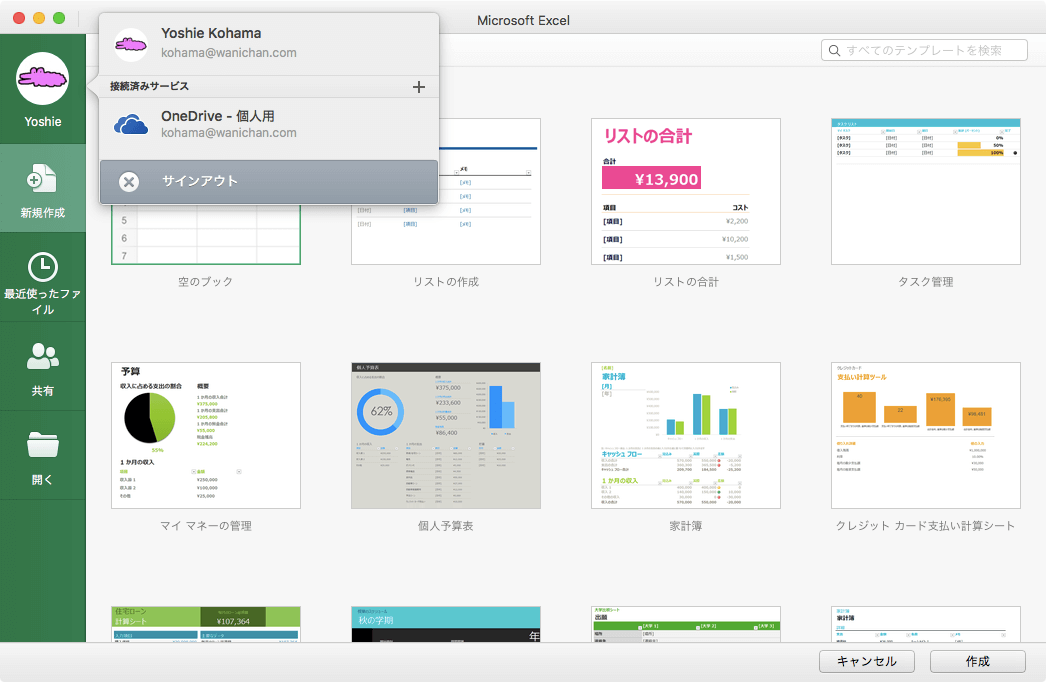Choose the リストの作成 template thumbnail
The width and height of the screenshot is (1046, 682).
coord(446,192)
